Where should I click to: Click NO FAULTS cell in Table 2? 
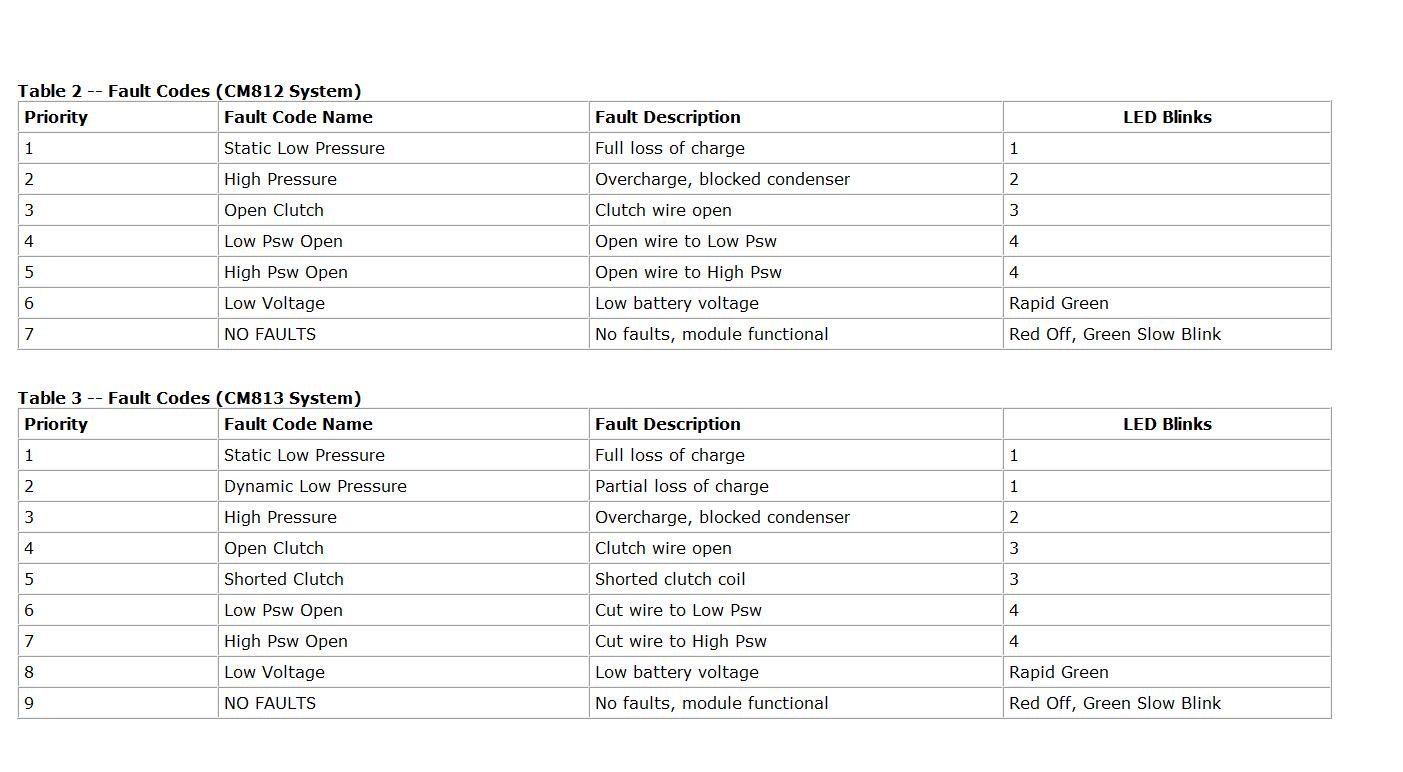click(x=403, y=334)
